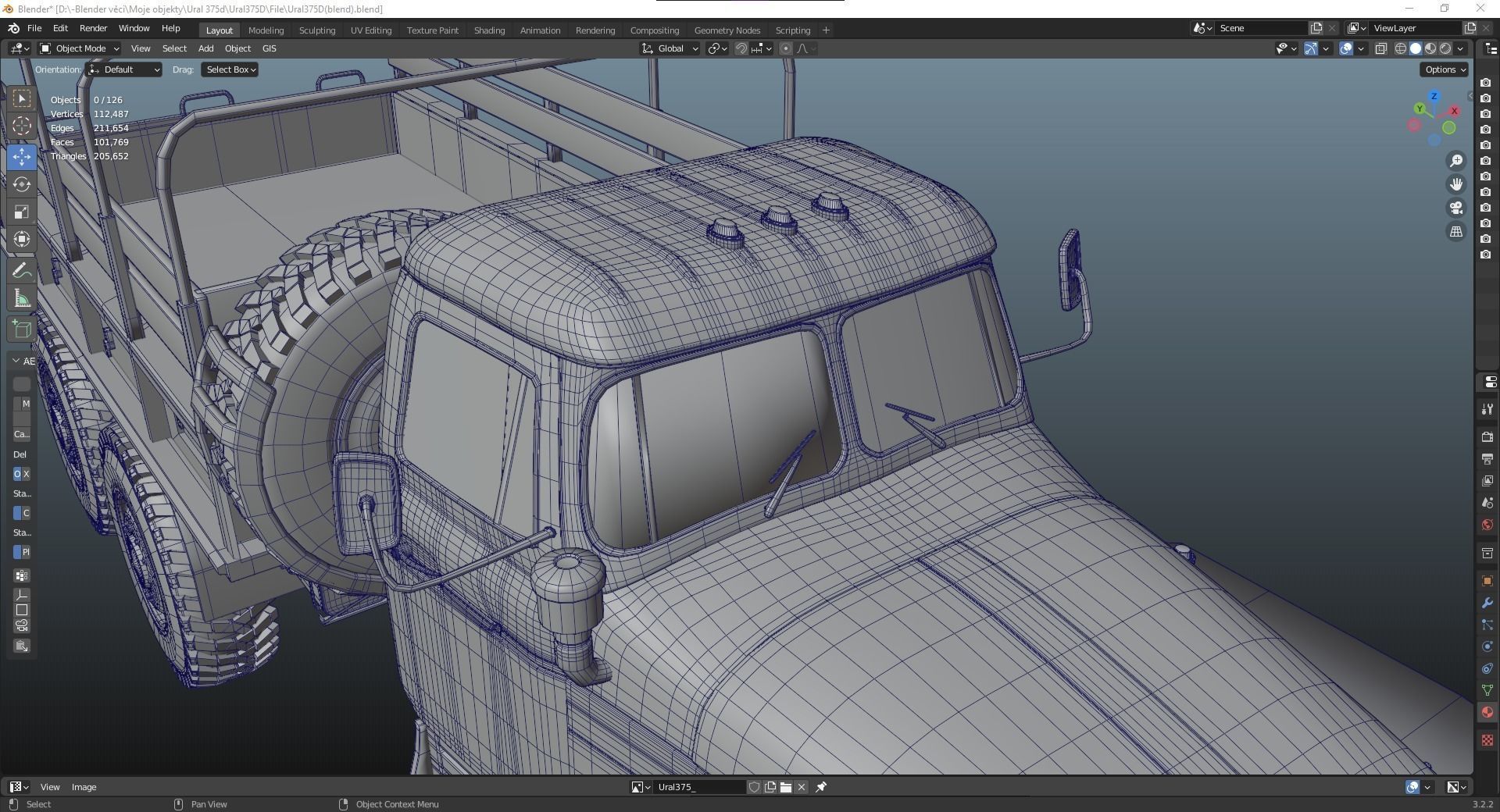Image resolution: width=1500 pixels, height=812 pixels.
Task: Open the Object Constraints properties tab
Action: pyautogui.click(x=1487, y=668)
